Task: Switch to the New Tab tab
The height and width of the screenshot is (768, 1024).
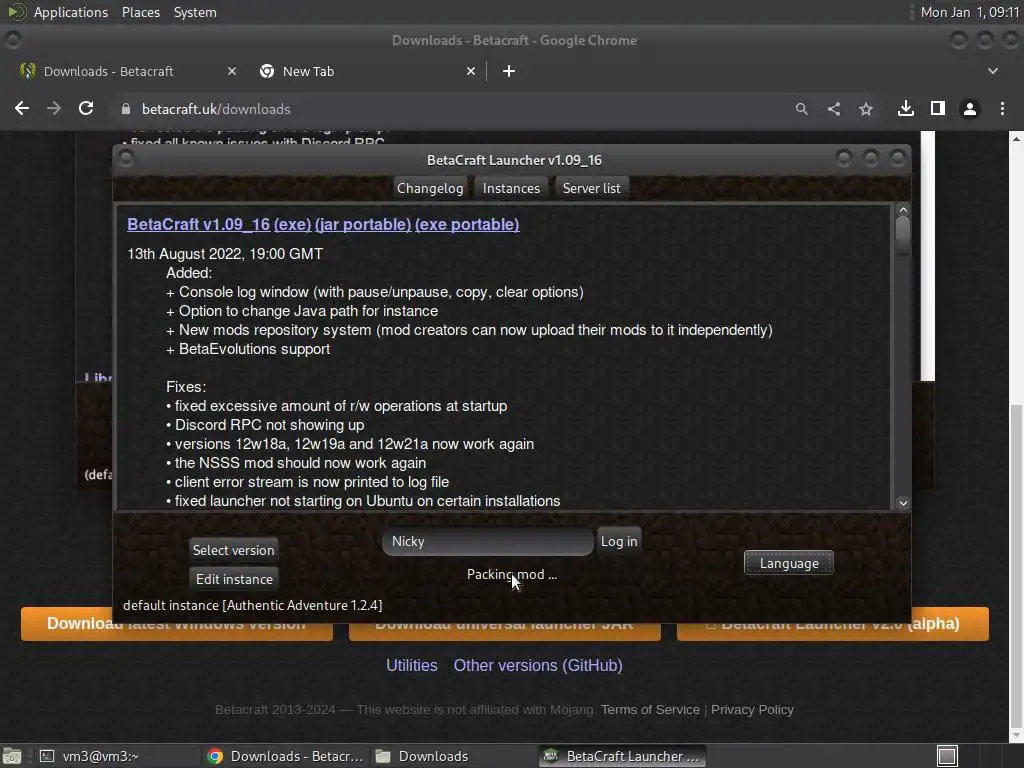Action: click(x=366, y=71)
